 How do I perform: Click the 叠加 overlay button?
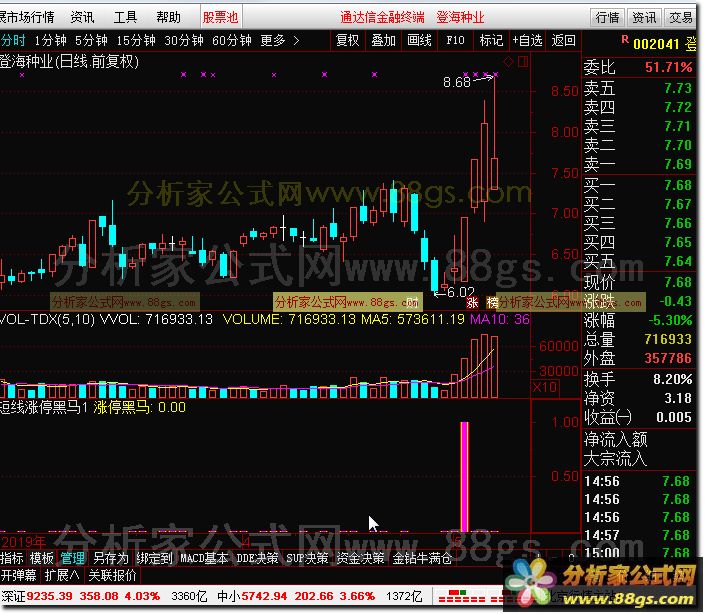coord(383,40)
